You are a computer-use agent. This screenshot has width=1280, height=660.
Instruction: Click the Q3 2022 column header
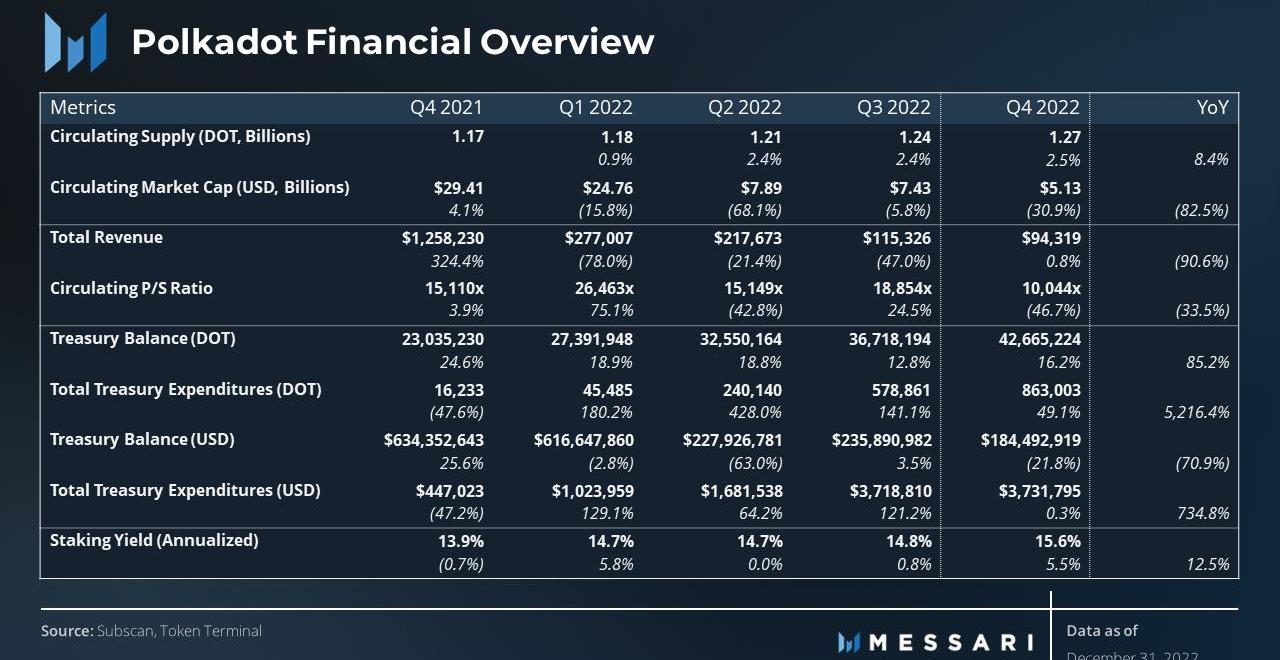[x=893, y=107]
